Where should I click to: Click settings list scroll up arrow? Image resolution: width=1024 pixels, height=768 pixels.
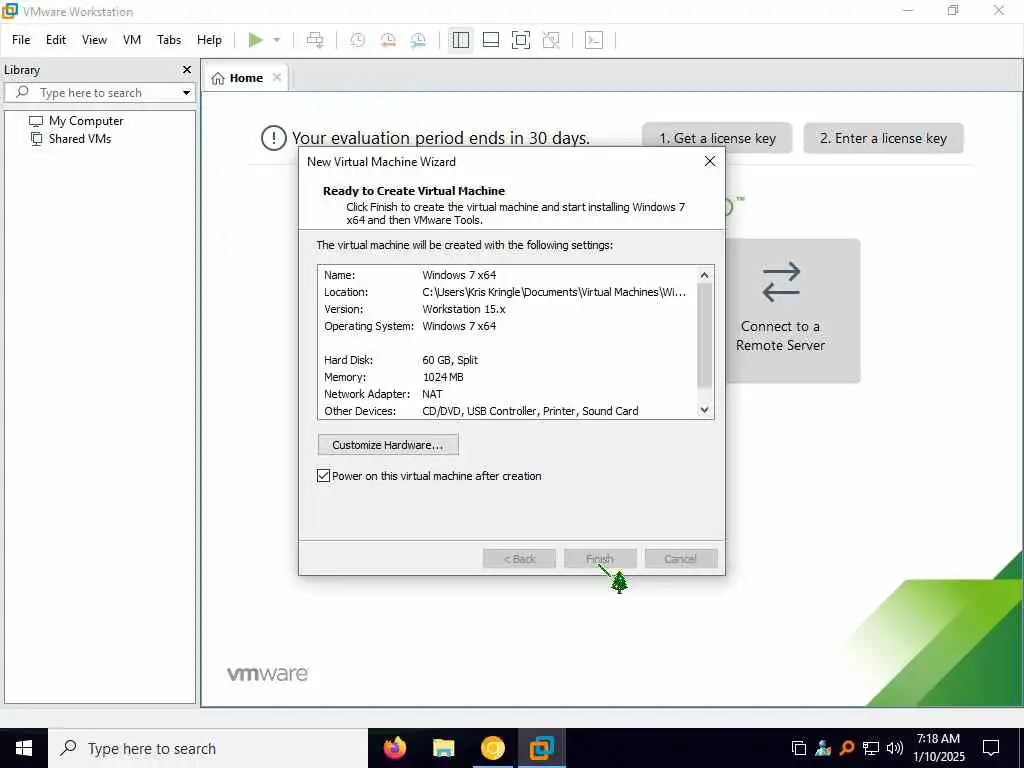click(704, 275)
